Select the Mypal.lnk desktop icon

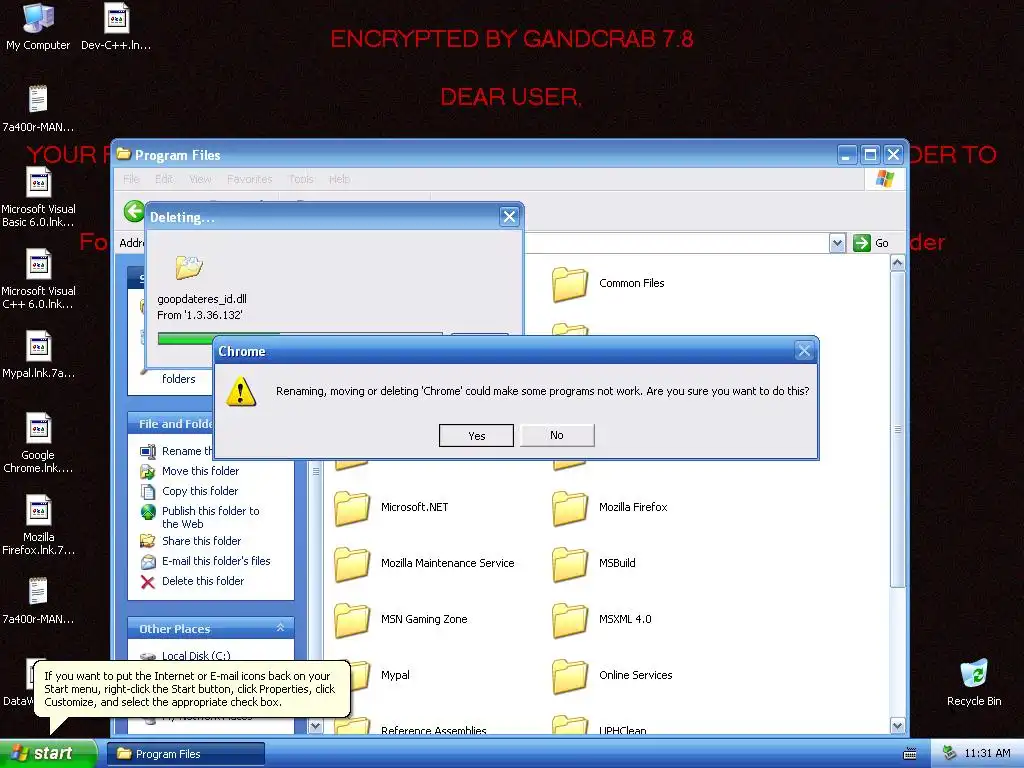[x=38, y=355]
